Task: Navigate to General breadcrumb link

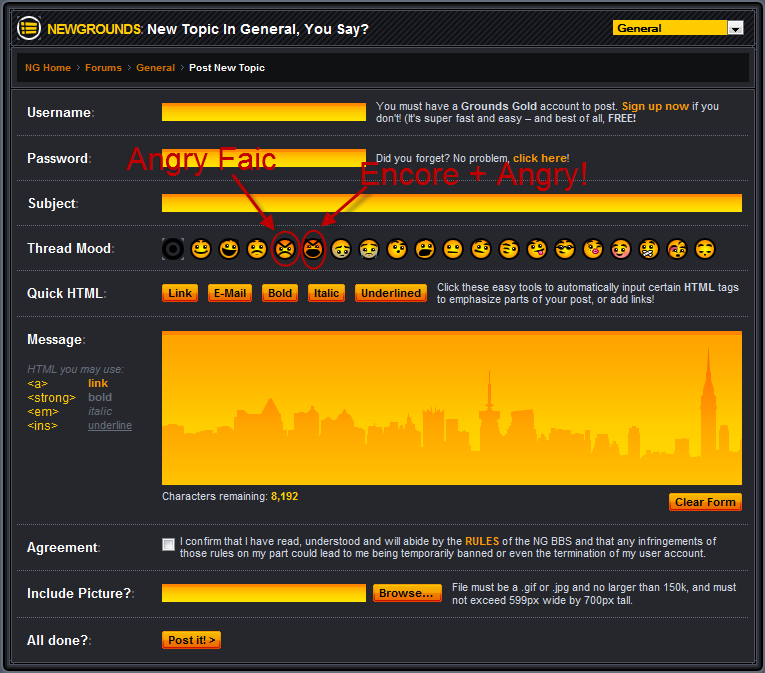Action: click(155, 68)
